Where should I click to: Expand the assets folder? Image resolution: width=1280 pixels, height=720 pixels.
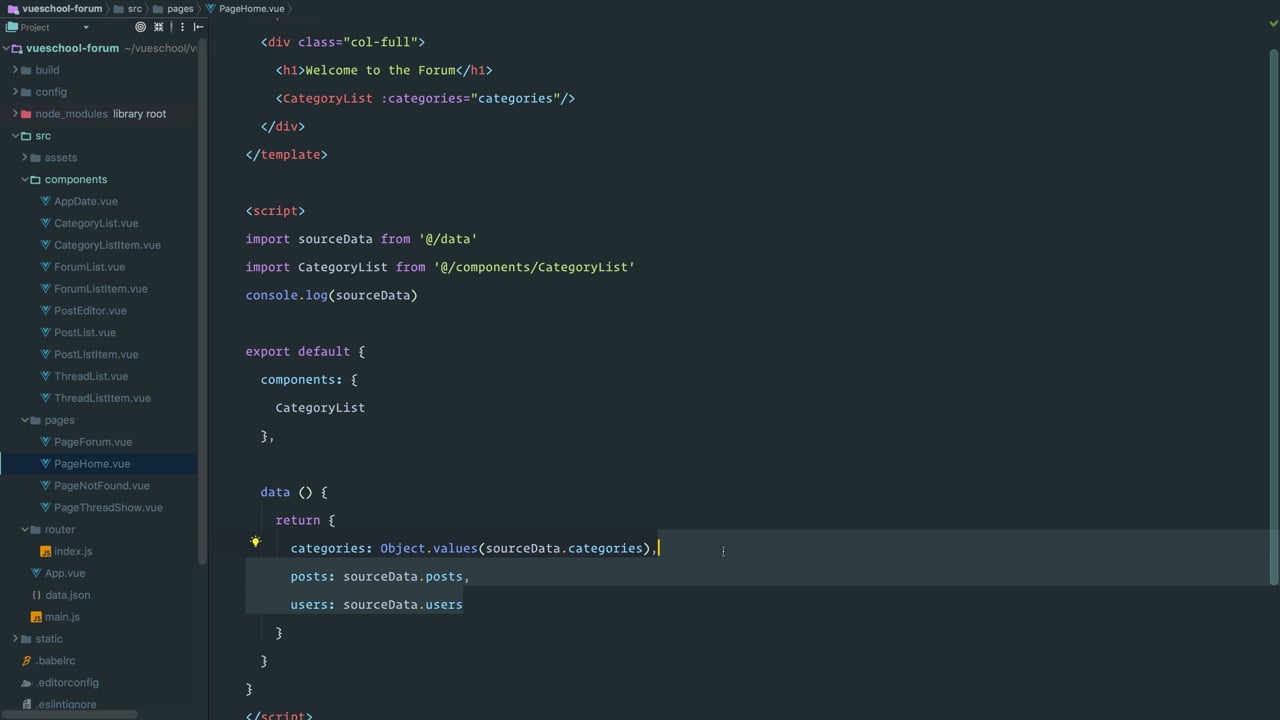(x=24, y=158)
